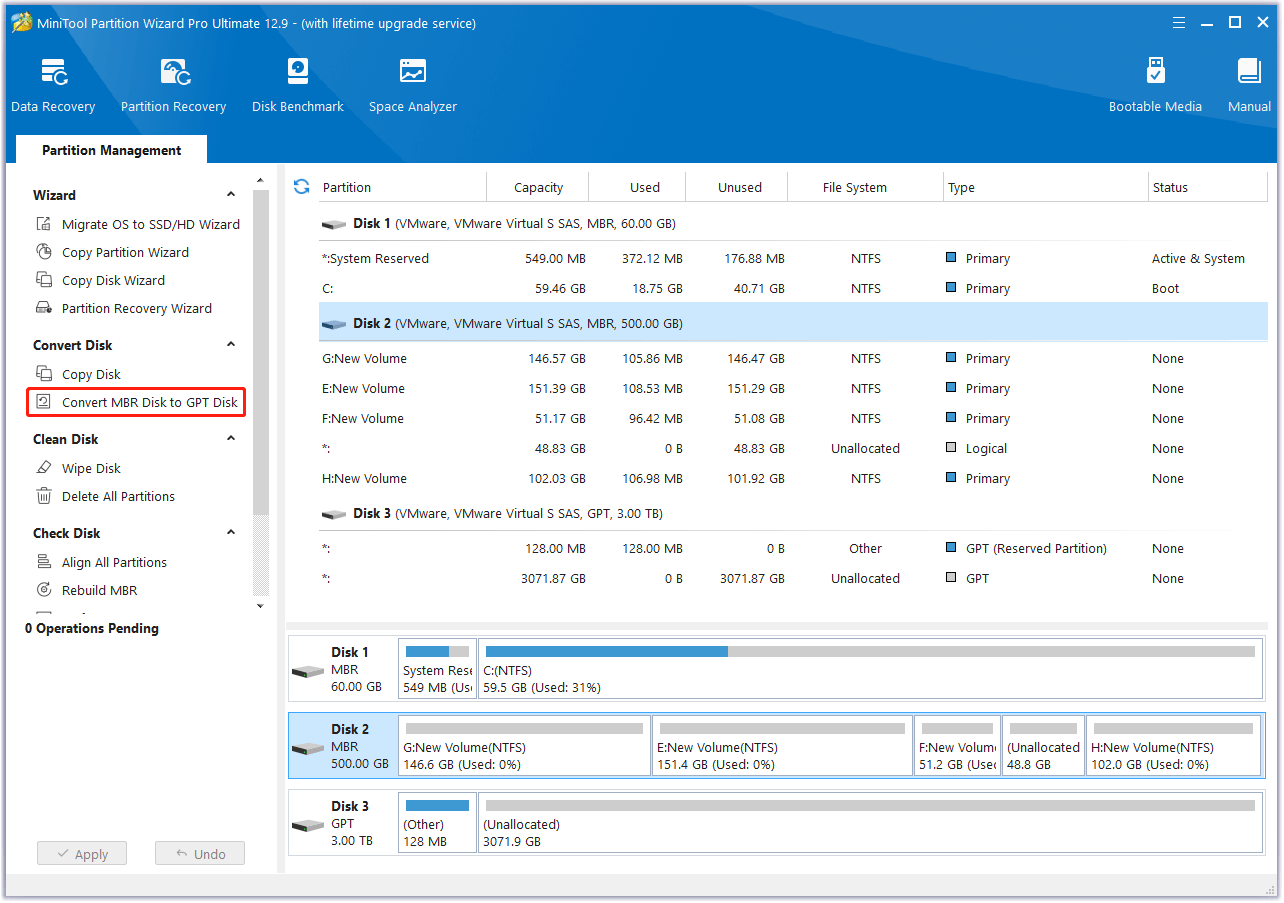Click the sidebar scroll up arrow
Viewport: 1284px width, 903px height.
[x=261, y=181]
